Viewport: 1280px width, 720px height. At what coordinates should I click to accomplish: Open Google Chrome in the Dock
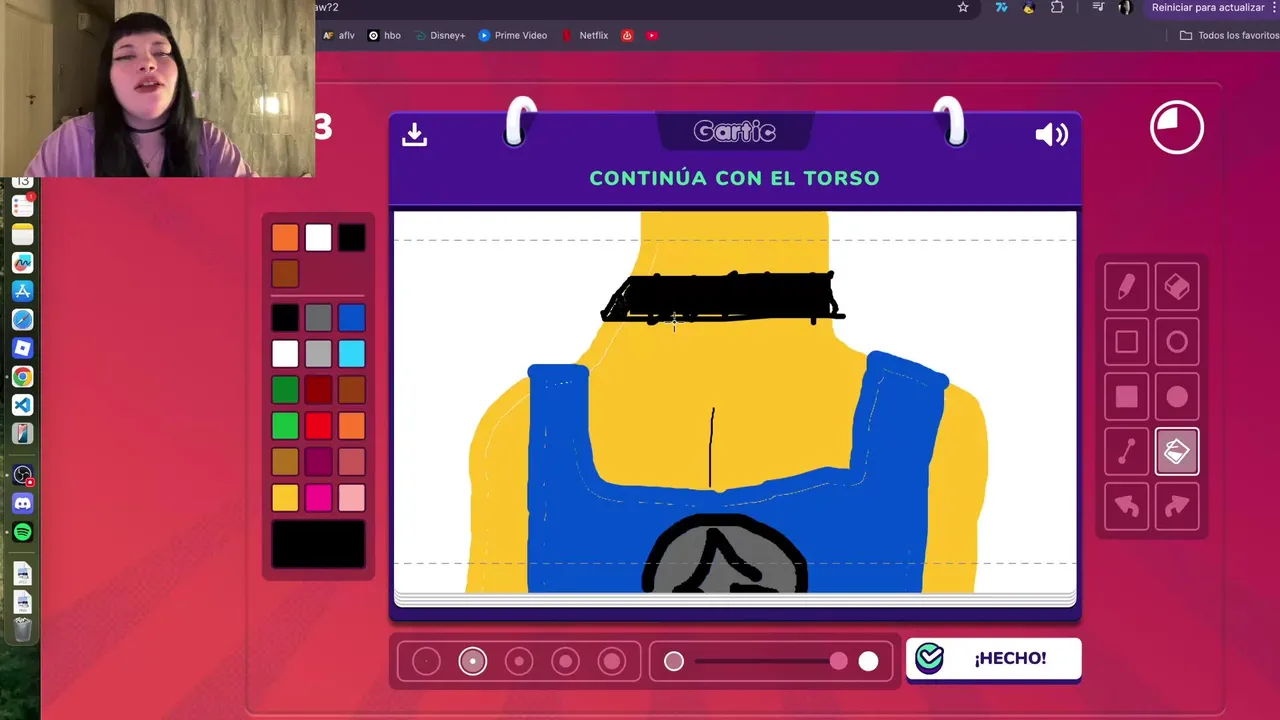(22, 377)
